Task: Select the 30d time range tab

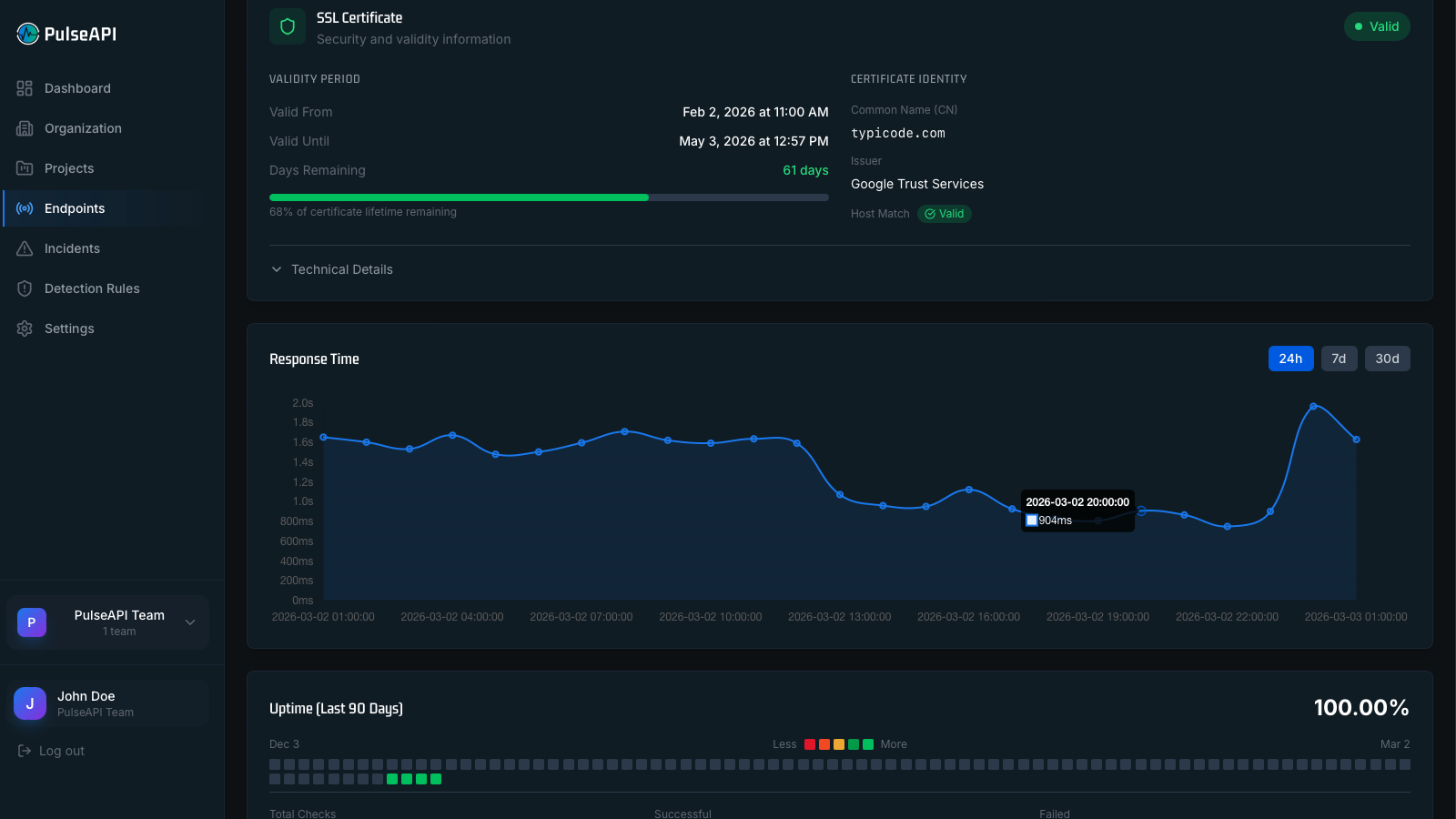Action: point(1387,358)
